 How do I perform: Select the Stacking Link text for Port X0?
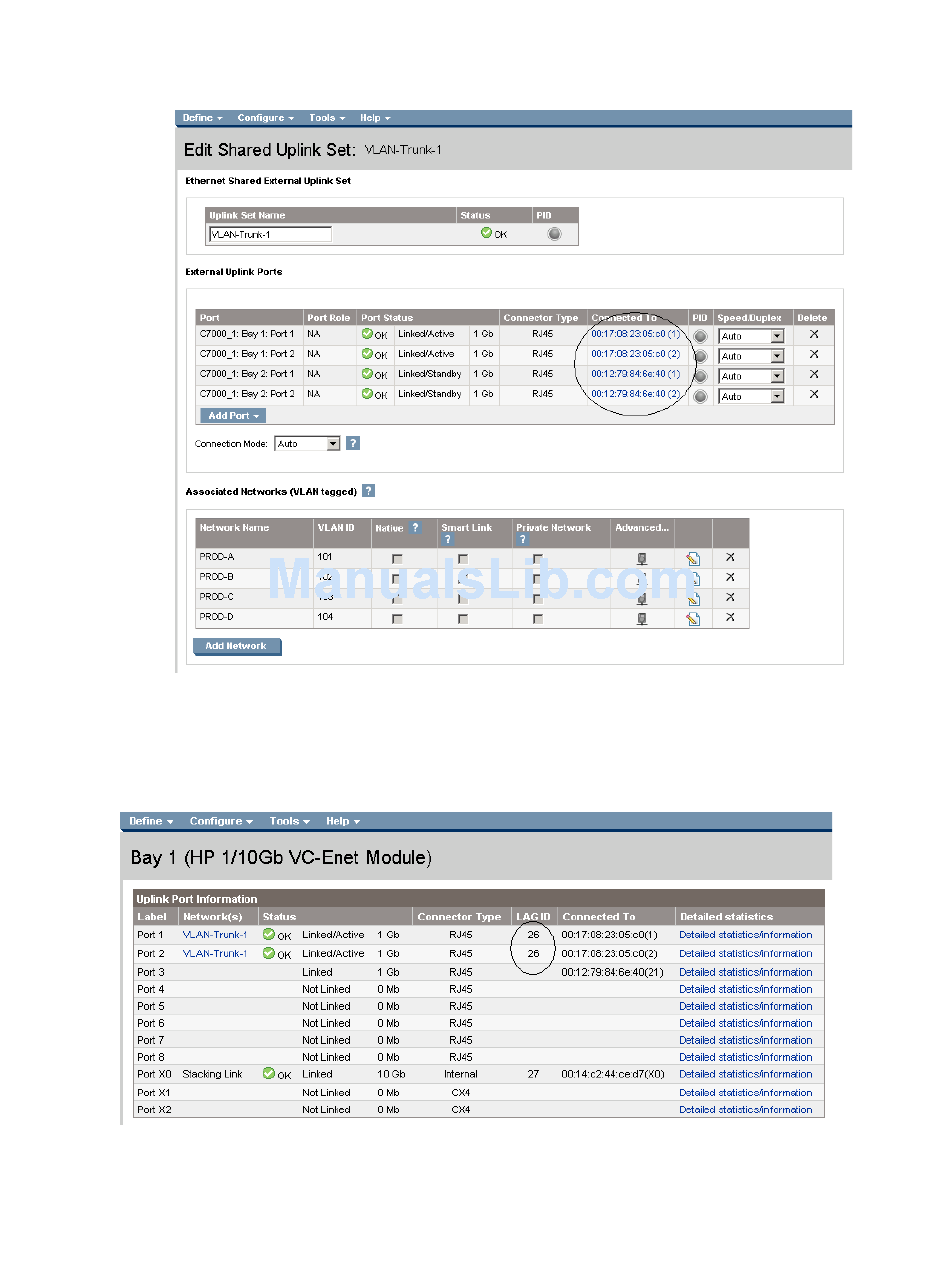point(213,1074)
